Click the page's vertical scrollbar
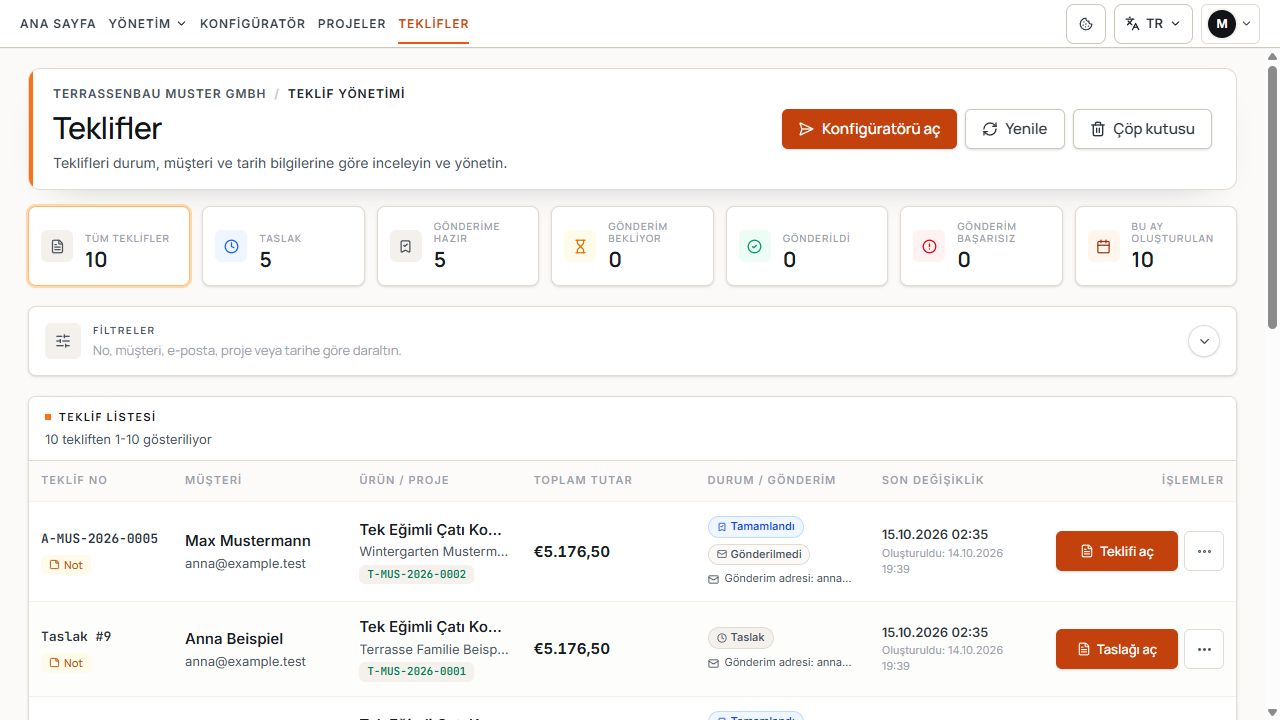The image size is (1280, 720). pyautogui.click(x=1272, y=196)
